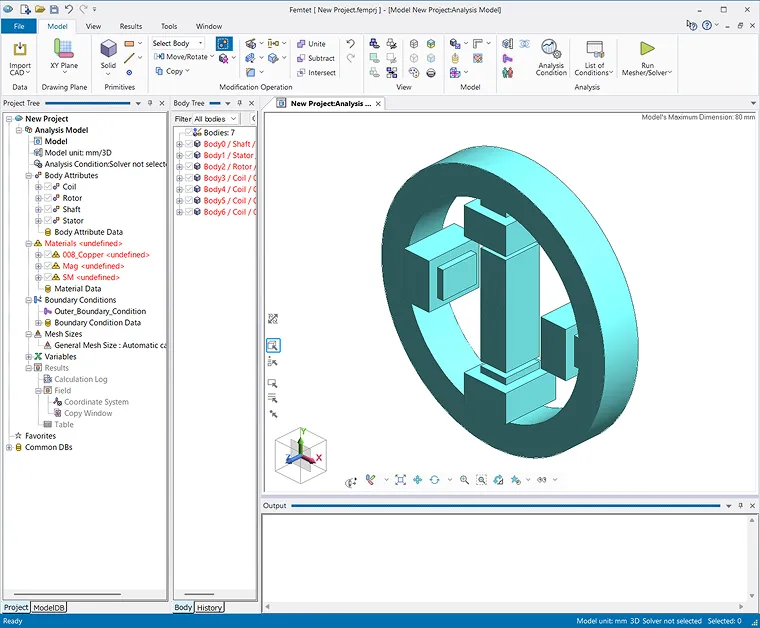This screenshot has width=760, height=628.
Task: Toggle the Rotor body attribute checkbox
Action: pyautogui.click(x=48, y=198)
